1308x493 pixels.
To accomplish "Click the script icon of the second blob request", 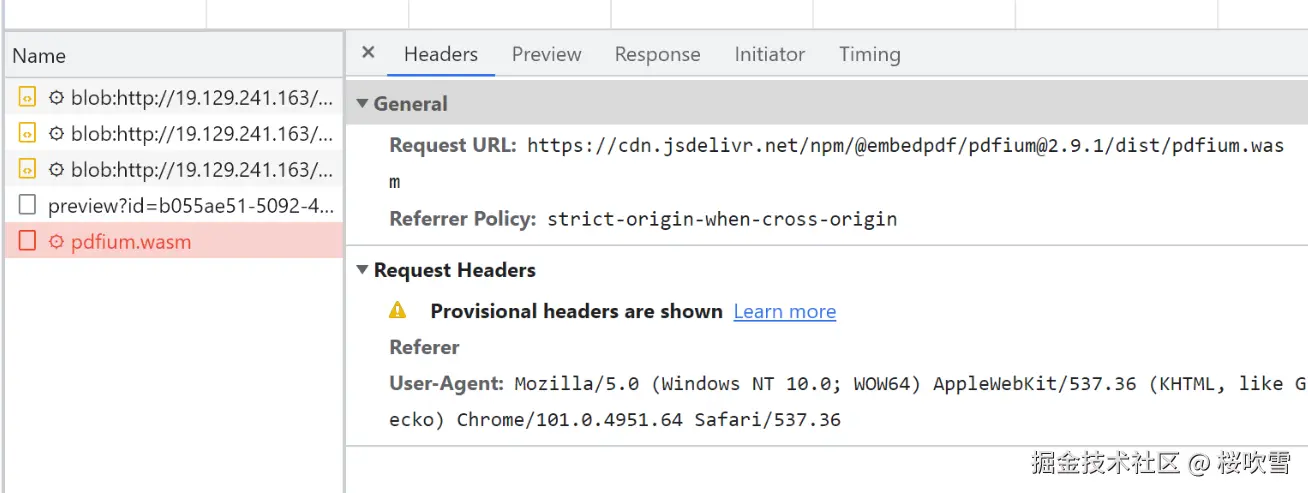I will coord(28,133).
